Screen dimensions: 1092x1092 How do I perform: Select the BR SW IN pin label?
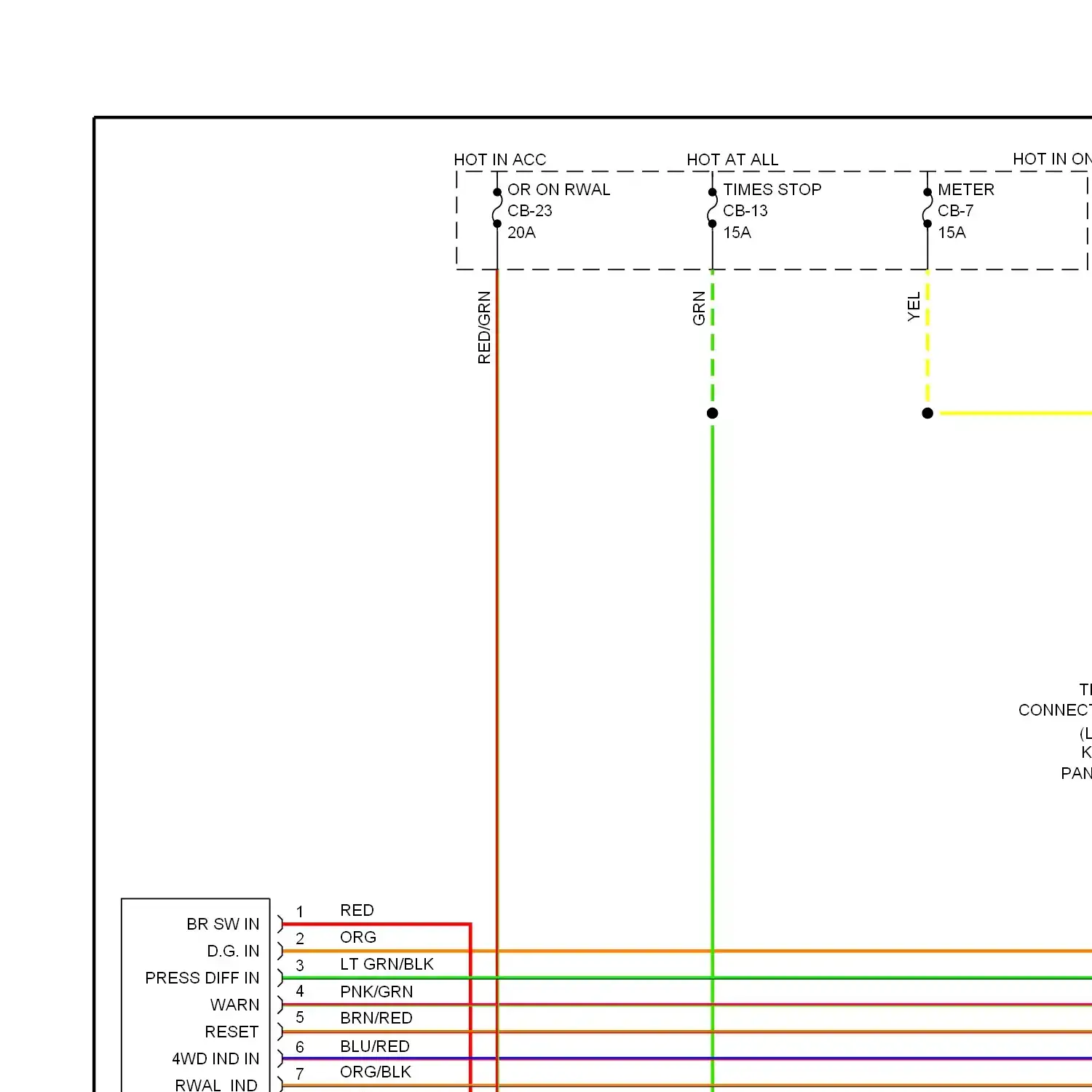point(223,924)
